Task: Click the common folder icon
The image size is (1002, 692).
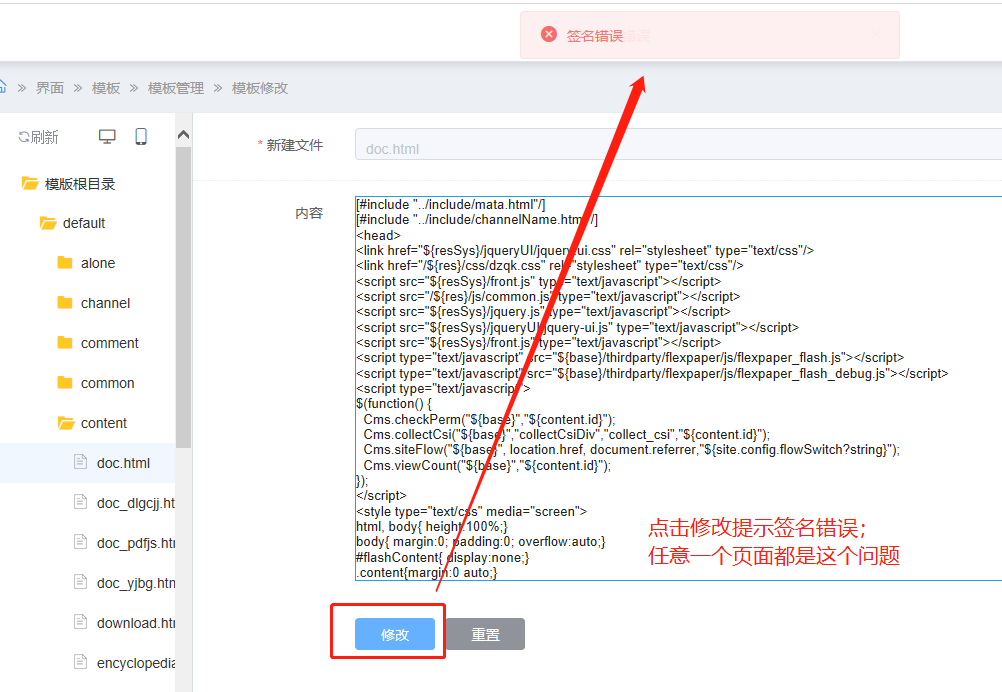Action: (x=65, y=382)
